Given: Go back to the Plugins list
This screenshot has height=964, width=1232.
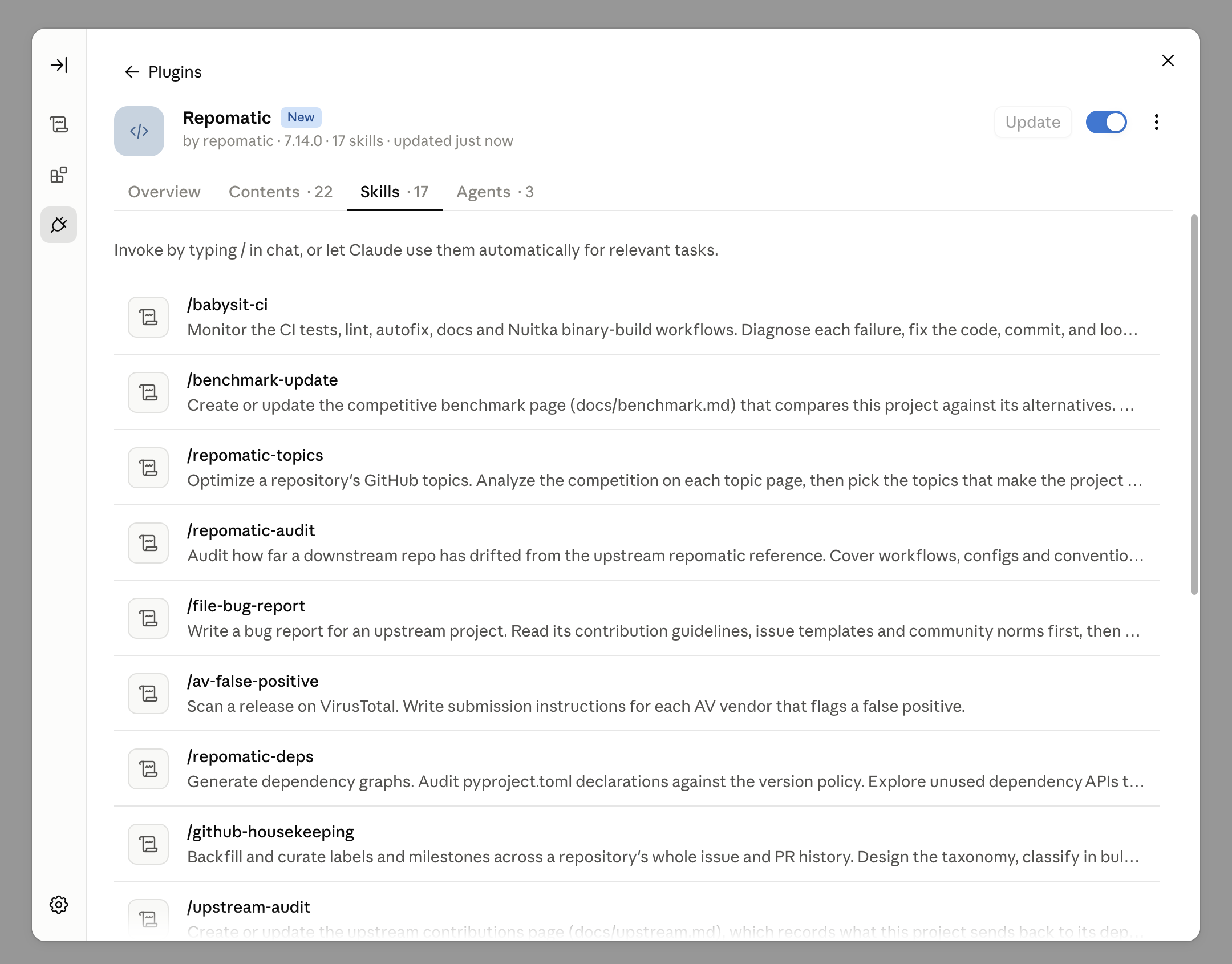Looking at the screenshot, I should click(163, 72).
